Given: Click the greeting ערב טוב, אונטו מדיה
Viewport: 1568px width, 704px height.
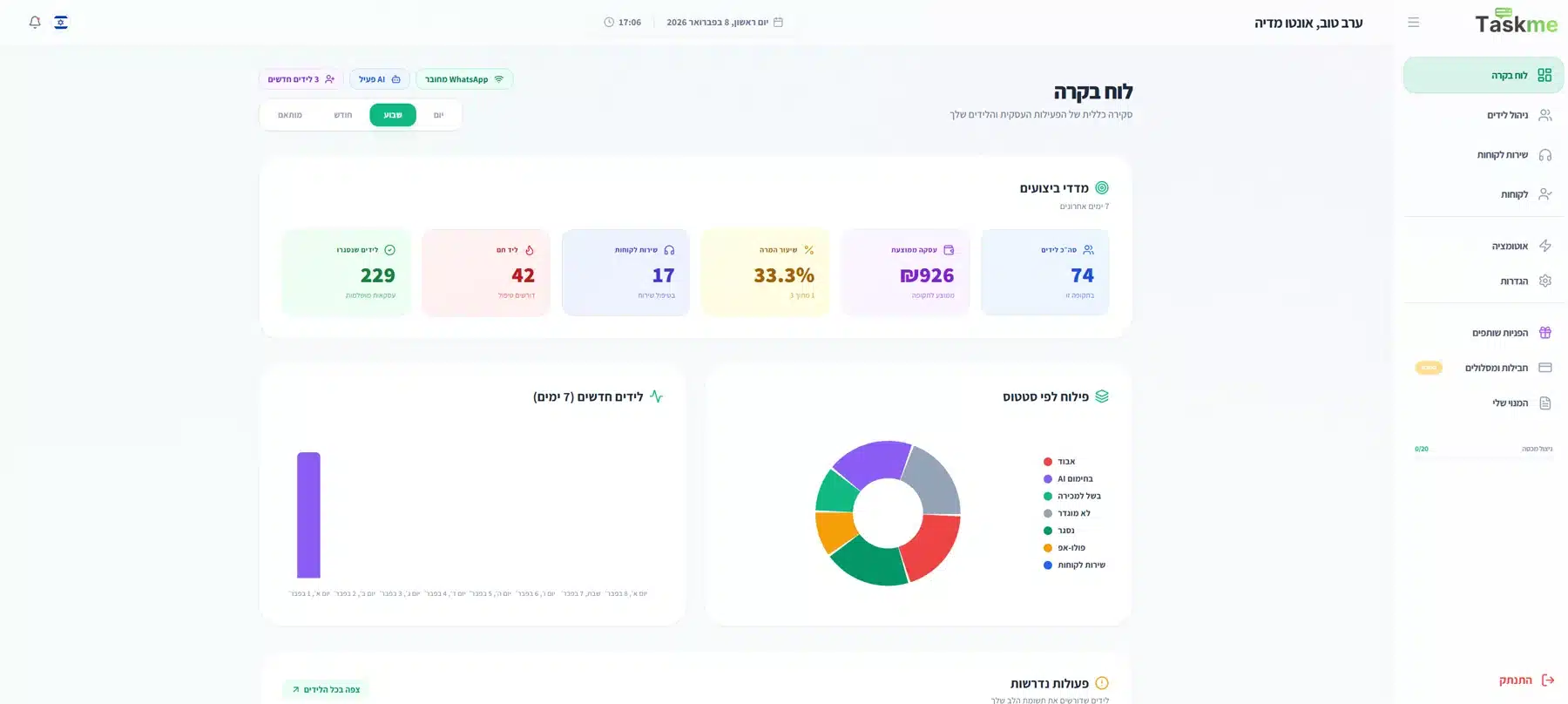Looking at the screenshot, I should click(1308, 23).
